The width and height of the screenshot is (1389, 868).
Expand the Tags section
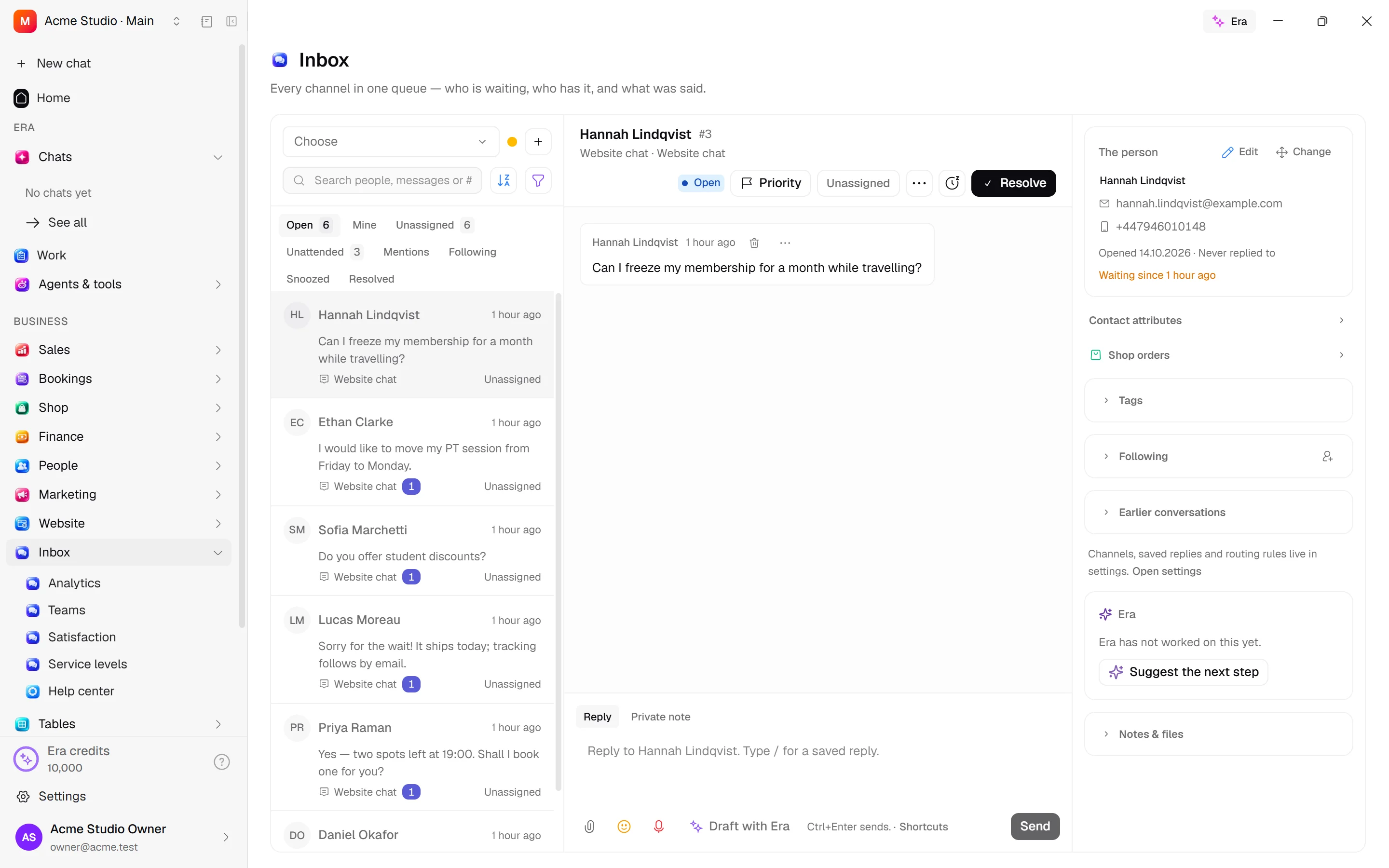click(x=1218, y=401)
